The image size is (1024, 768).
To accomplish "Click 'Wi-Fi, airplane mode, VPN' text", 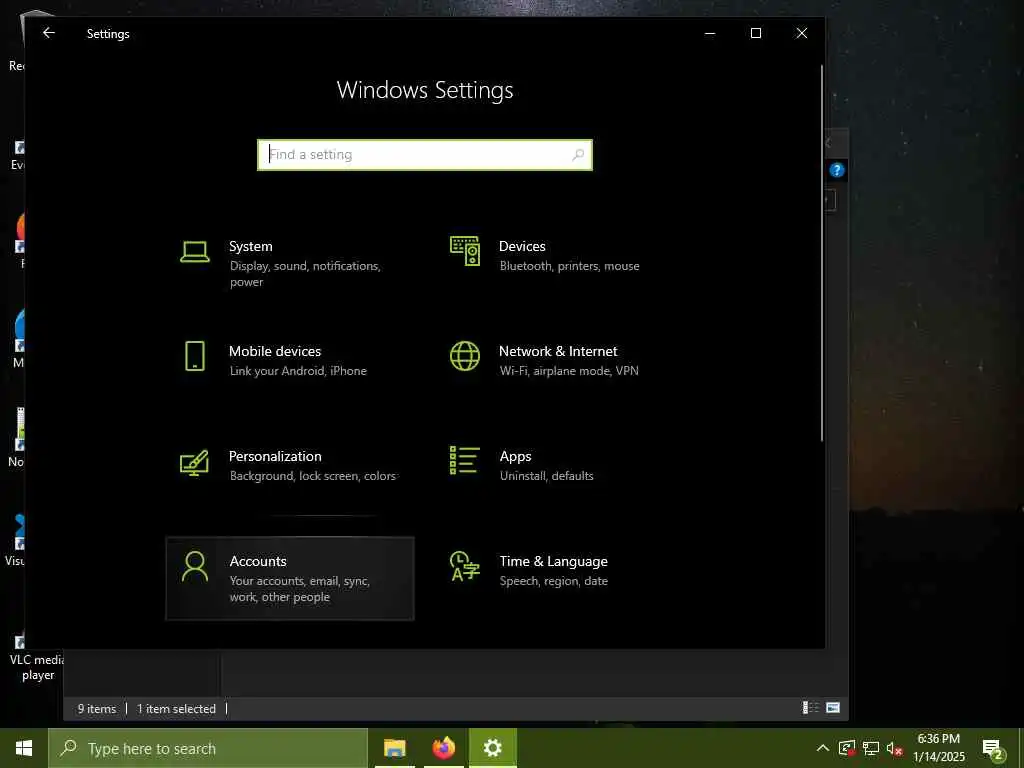I will coord(569,371).
